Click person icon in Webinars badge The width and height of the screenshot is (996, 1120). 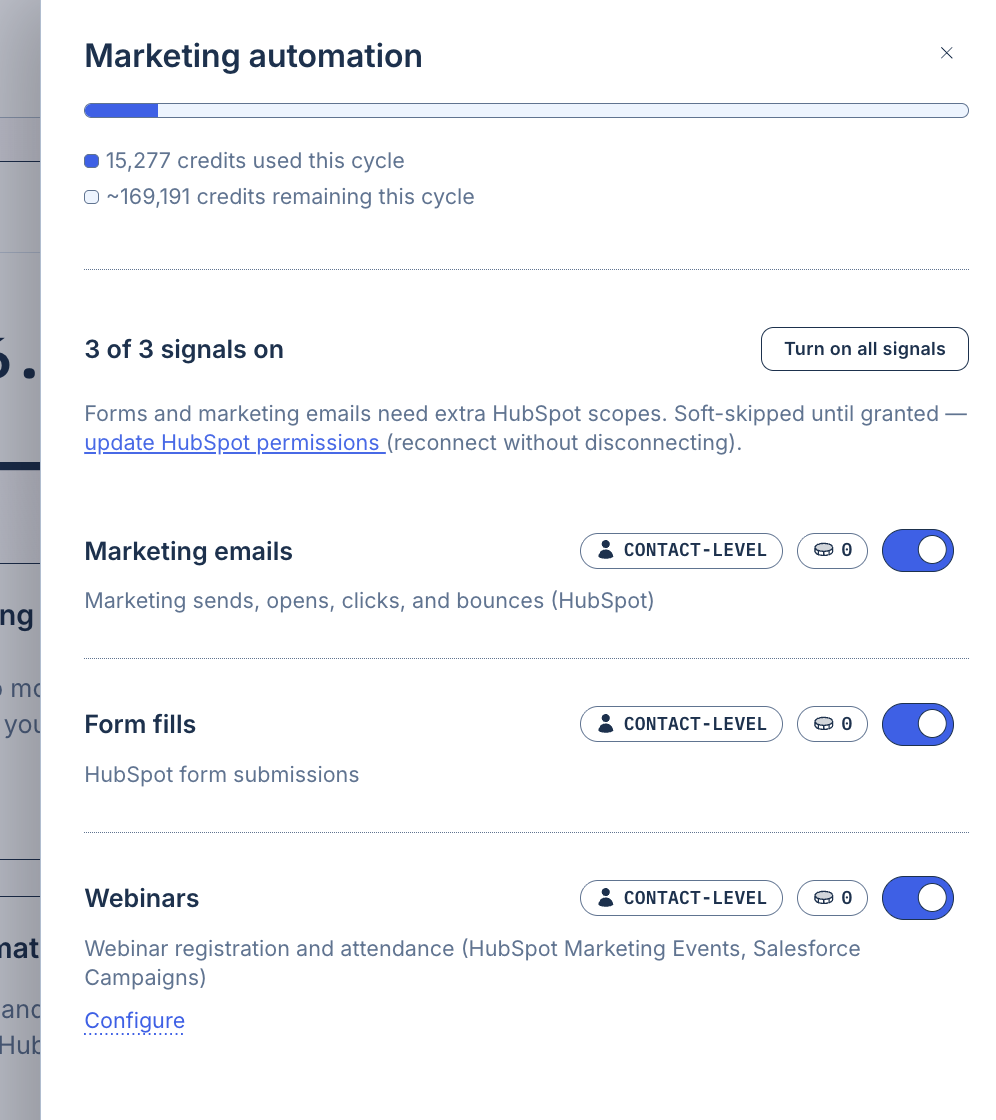coord(605,897)
